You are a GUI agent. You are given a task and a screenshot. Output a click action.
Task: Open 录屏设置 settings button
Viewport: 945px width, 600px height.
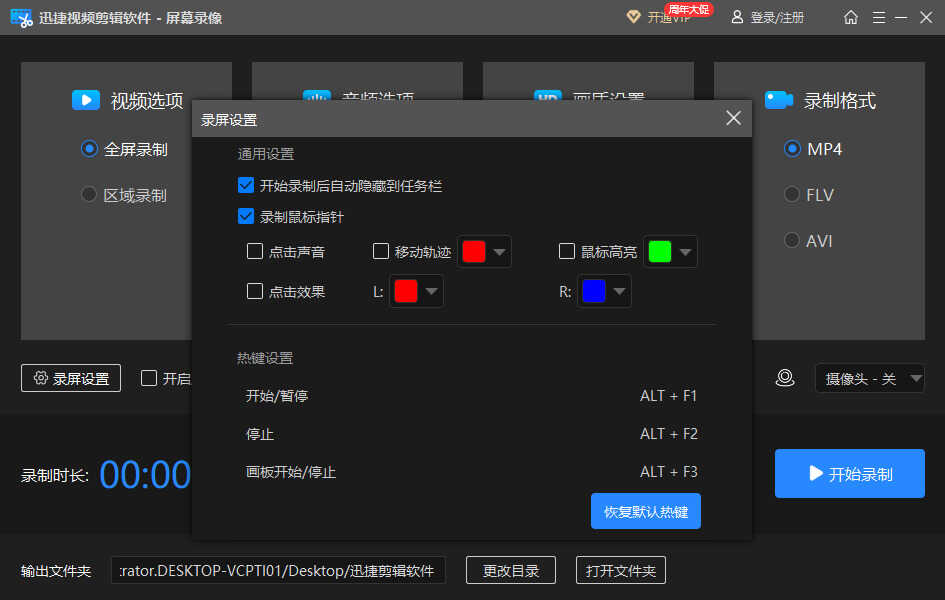pos(71,378)
